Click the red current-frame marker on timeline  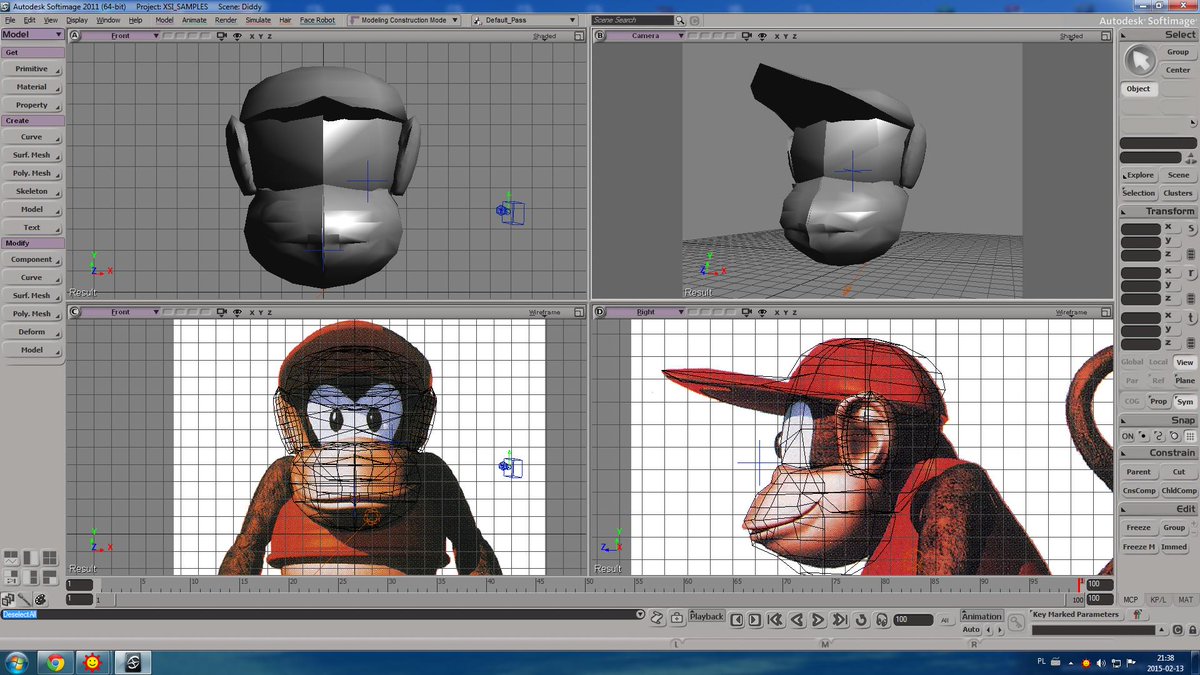1079,585
